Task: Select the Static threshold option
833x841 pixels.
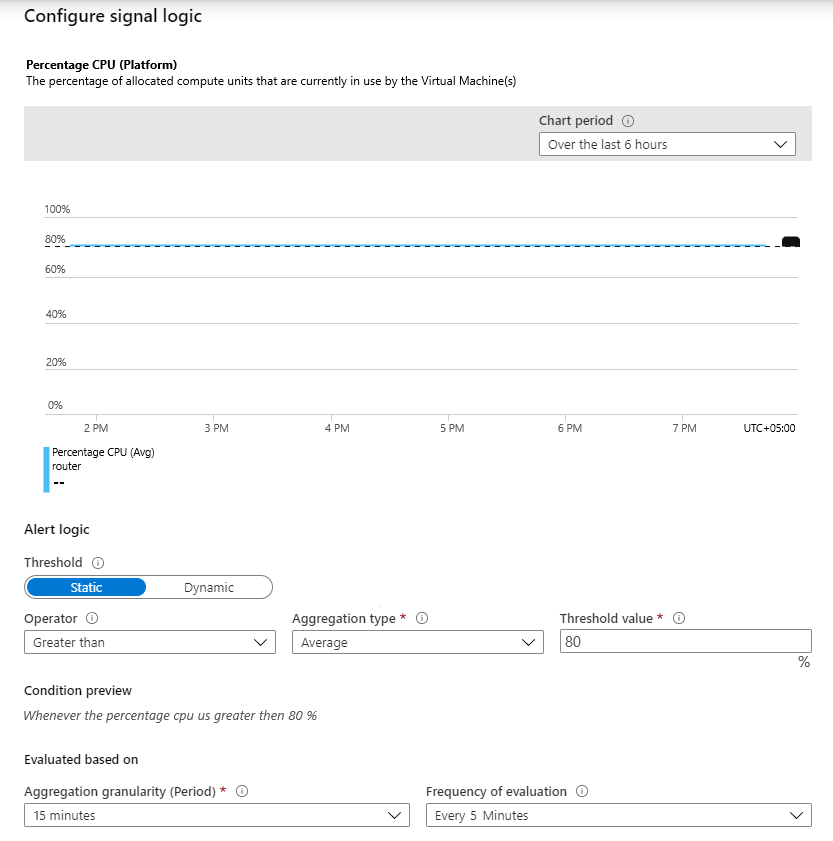Action: 86,587
